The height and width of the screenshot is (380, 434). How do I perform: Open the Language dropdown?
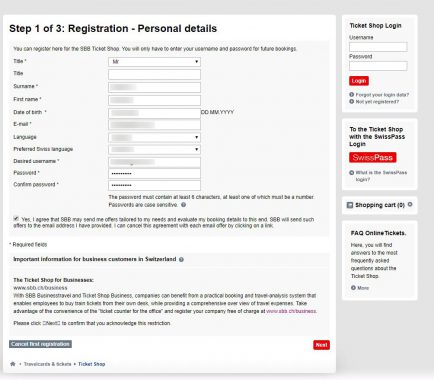click(x=154, y=137)
